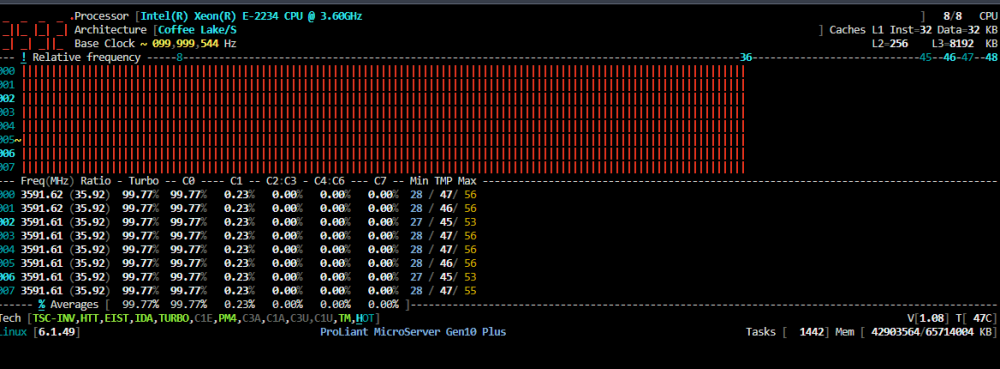Click the Base Clock value 099,999,544
This screenshot has width=1000, height=369.
186,43
